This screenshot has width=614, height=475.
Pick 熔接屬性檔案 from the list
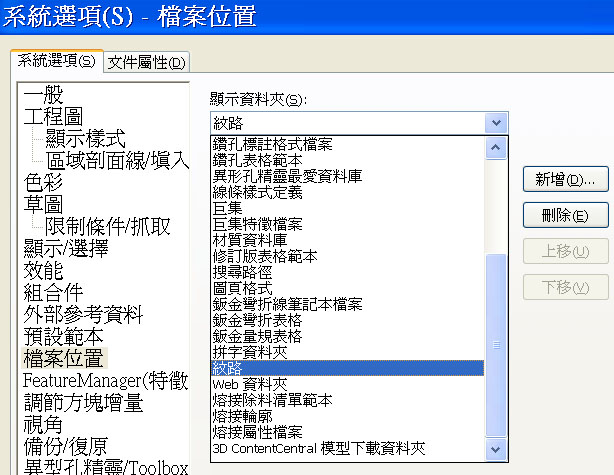point(347,432)
